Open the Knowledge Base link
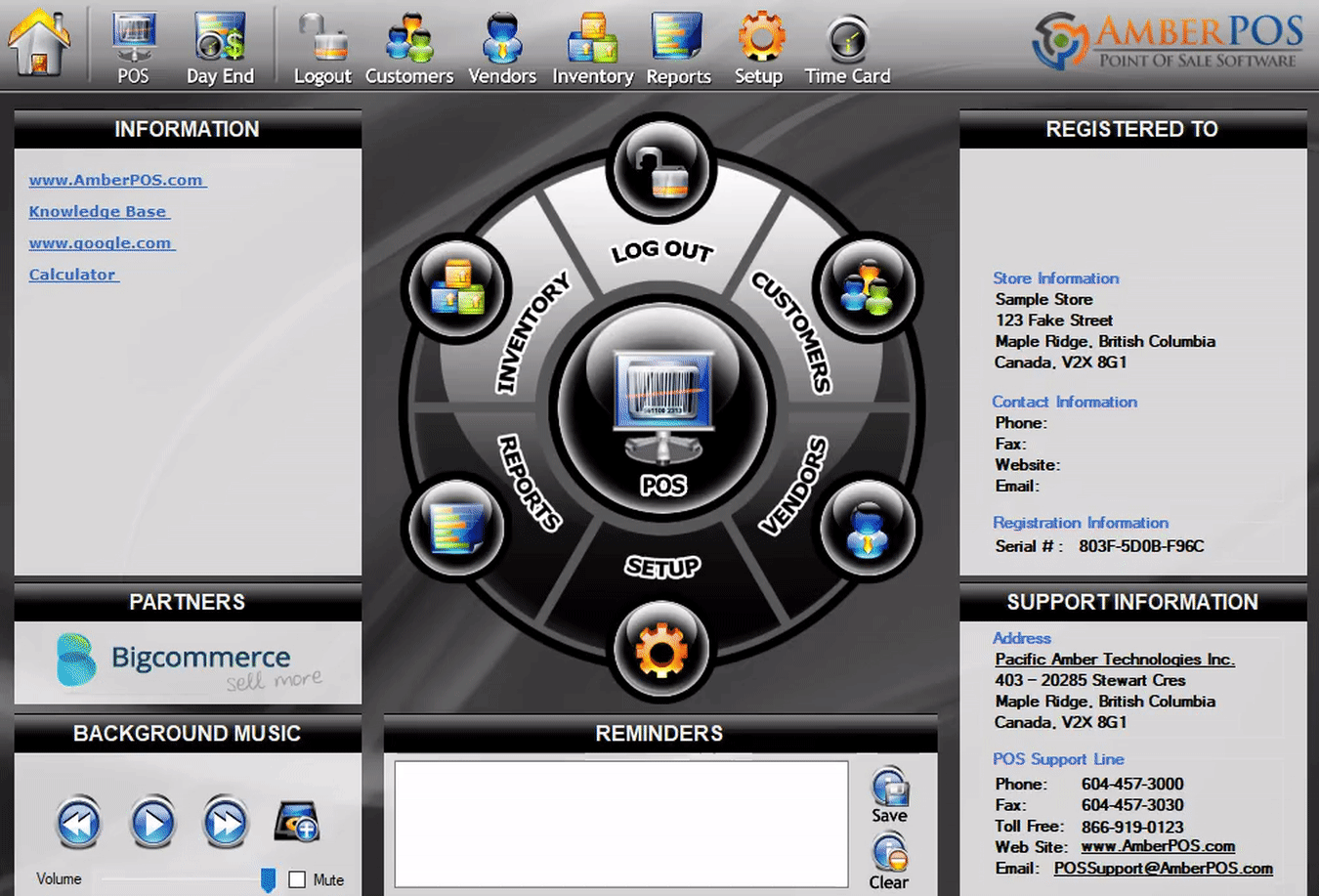The width and height of the screenshot is (1319, 896). coord(98,211)
